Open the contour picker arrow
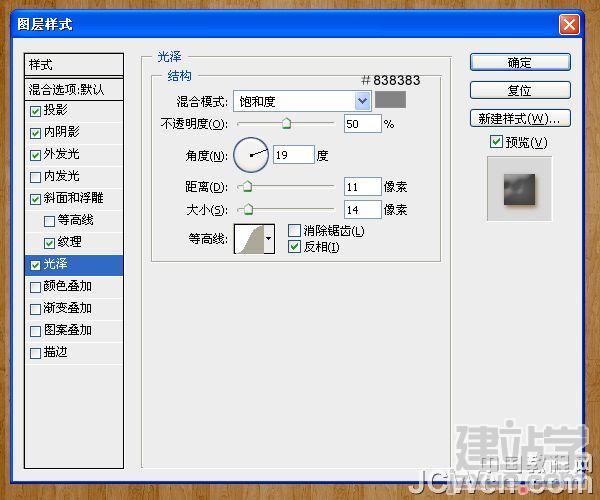 tap(269, 239)
